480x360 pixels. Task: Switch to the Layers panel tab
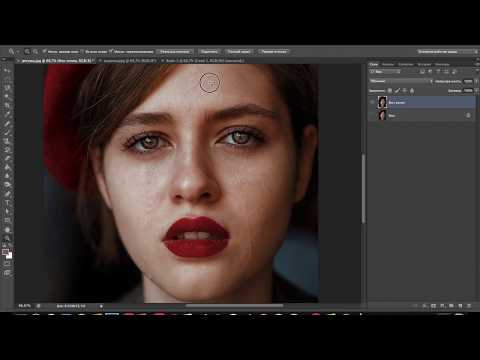tap(374, 64)
